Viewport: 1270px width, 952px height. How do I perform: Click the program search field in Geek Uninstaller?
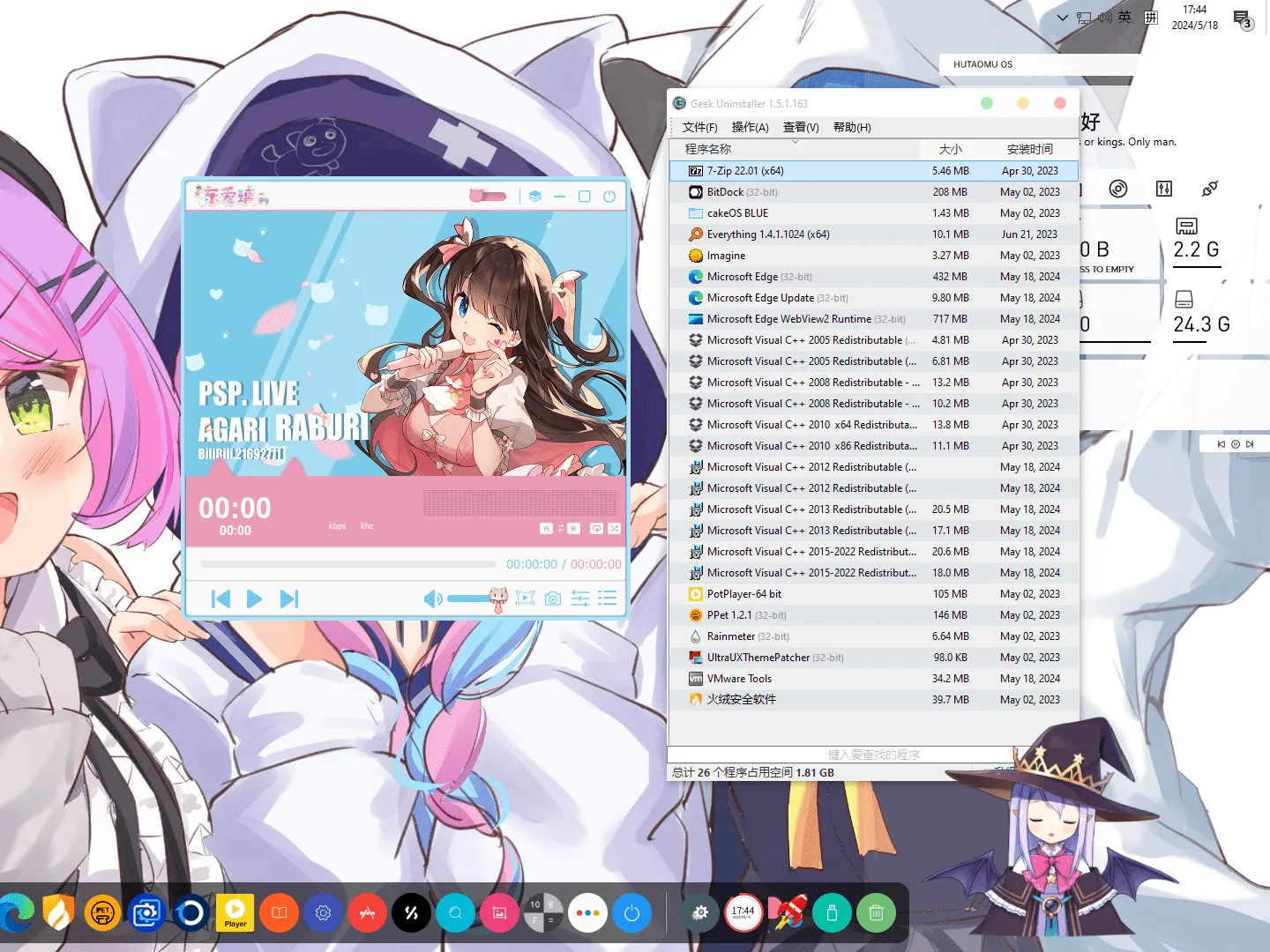(x=838, y=755)
